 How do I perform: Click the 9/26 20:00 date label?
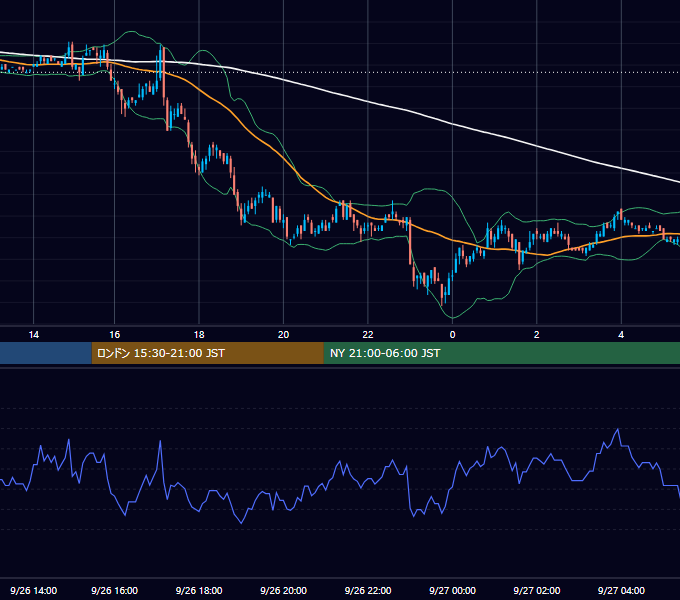[283, 590]
